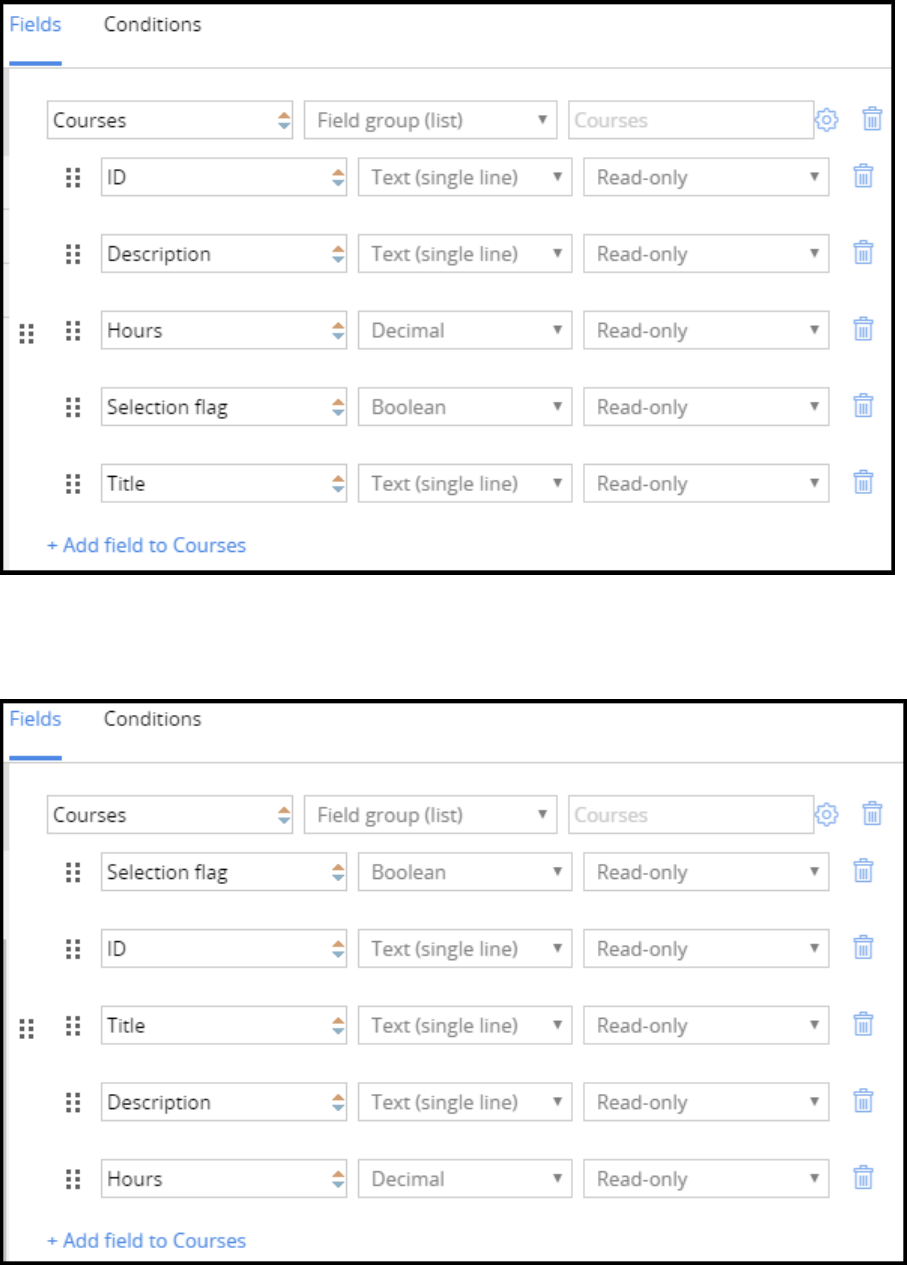Viewport: 907px width, 1265px height.
Task: Delete the Hours field in the upper panel
Action: click(863, 330)
